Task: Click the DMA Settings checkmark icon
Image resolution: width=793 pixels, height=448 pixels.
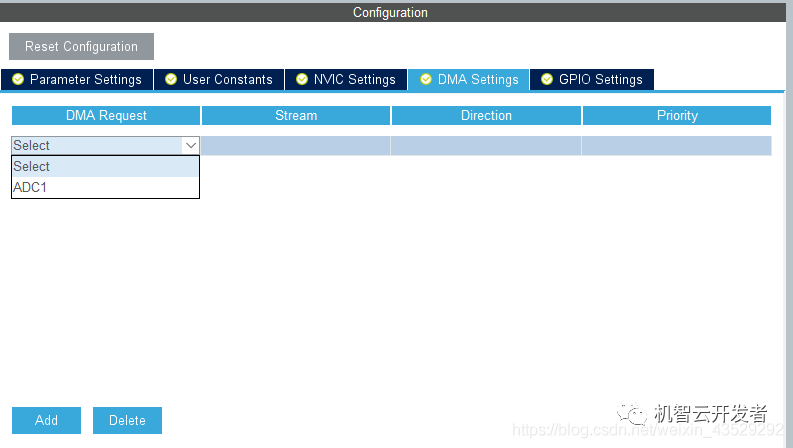Action: (426, 79)
